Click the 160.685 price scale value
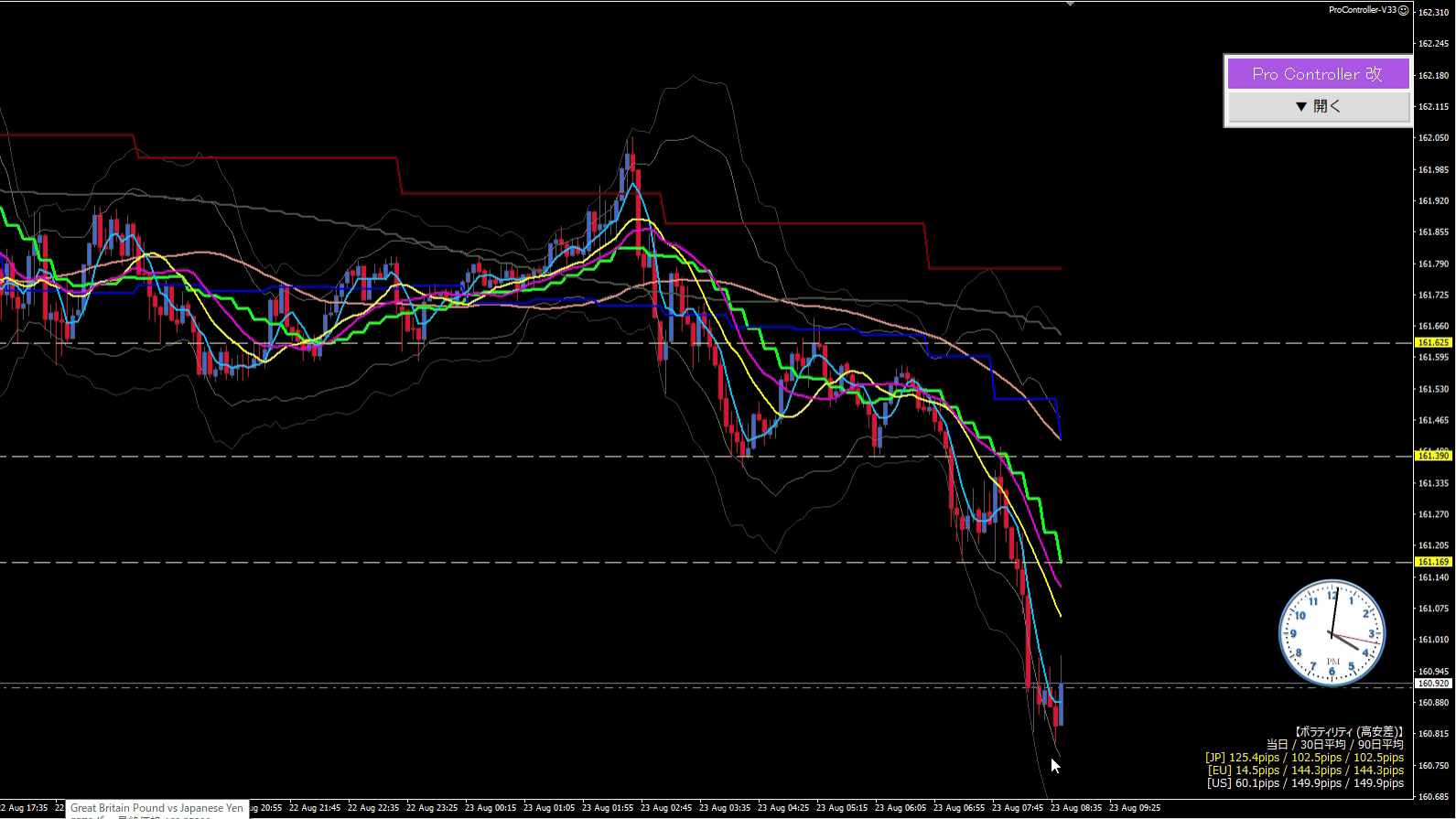 1433,796
